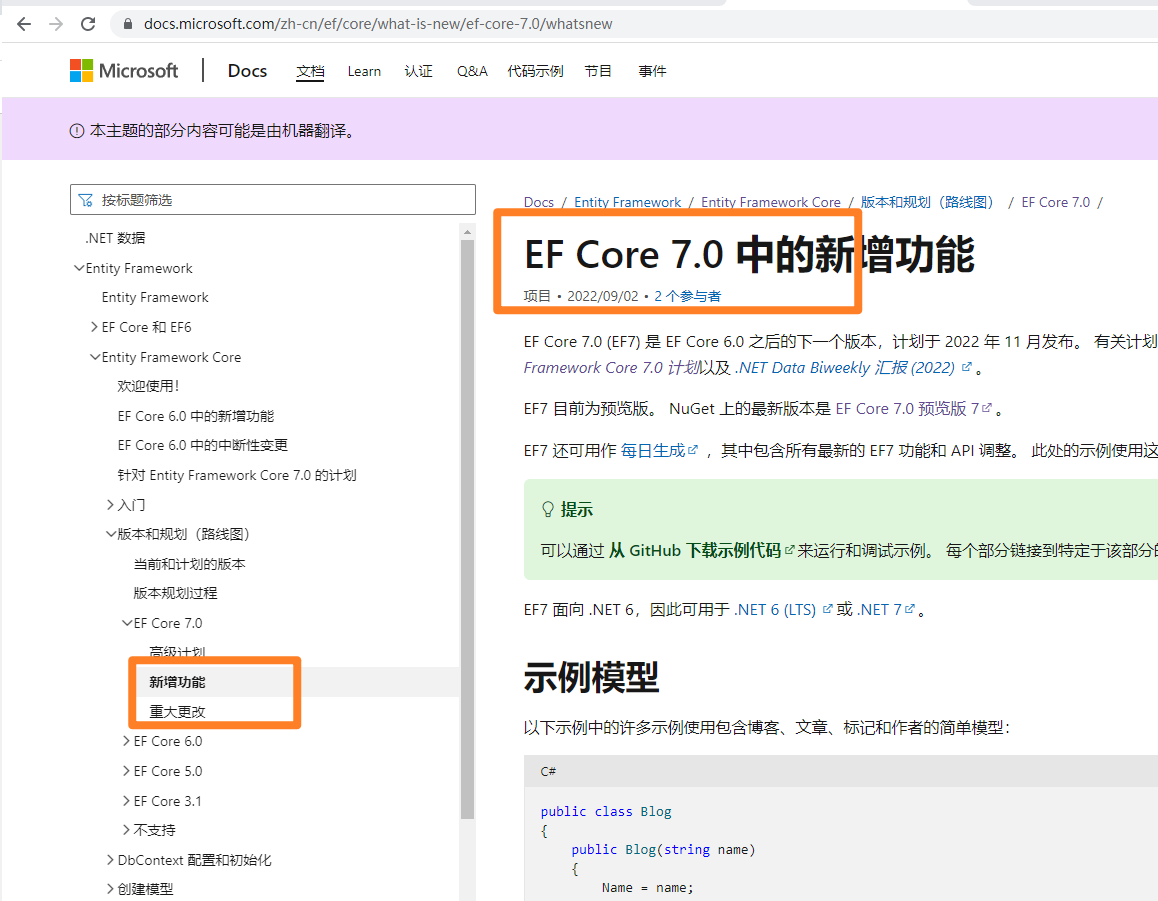
Task: Click the browser address bar URL
Action: tap(378, 24)
